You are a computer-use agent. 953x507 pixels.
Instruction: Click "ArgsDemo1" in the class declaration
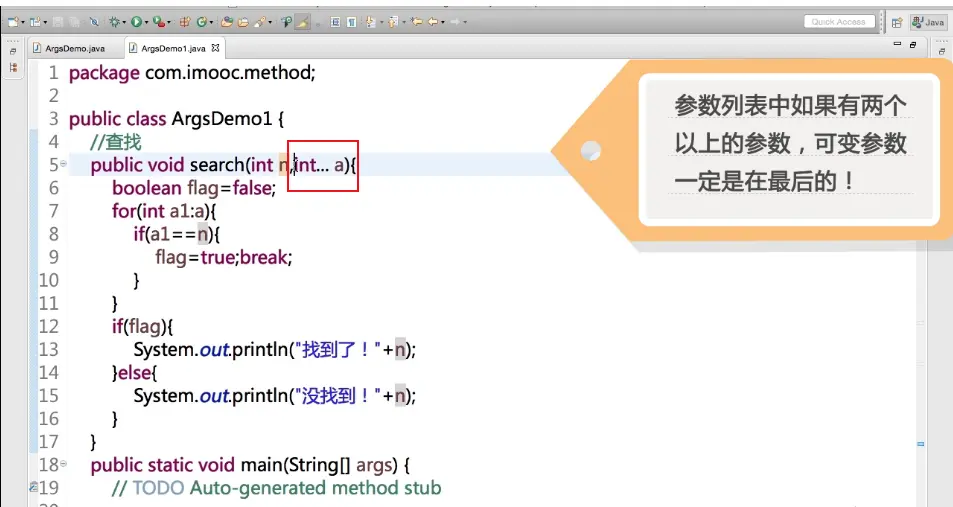click(222, 119)
